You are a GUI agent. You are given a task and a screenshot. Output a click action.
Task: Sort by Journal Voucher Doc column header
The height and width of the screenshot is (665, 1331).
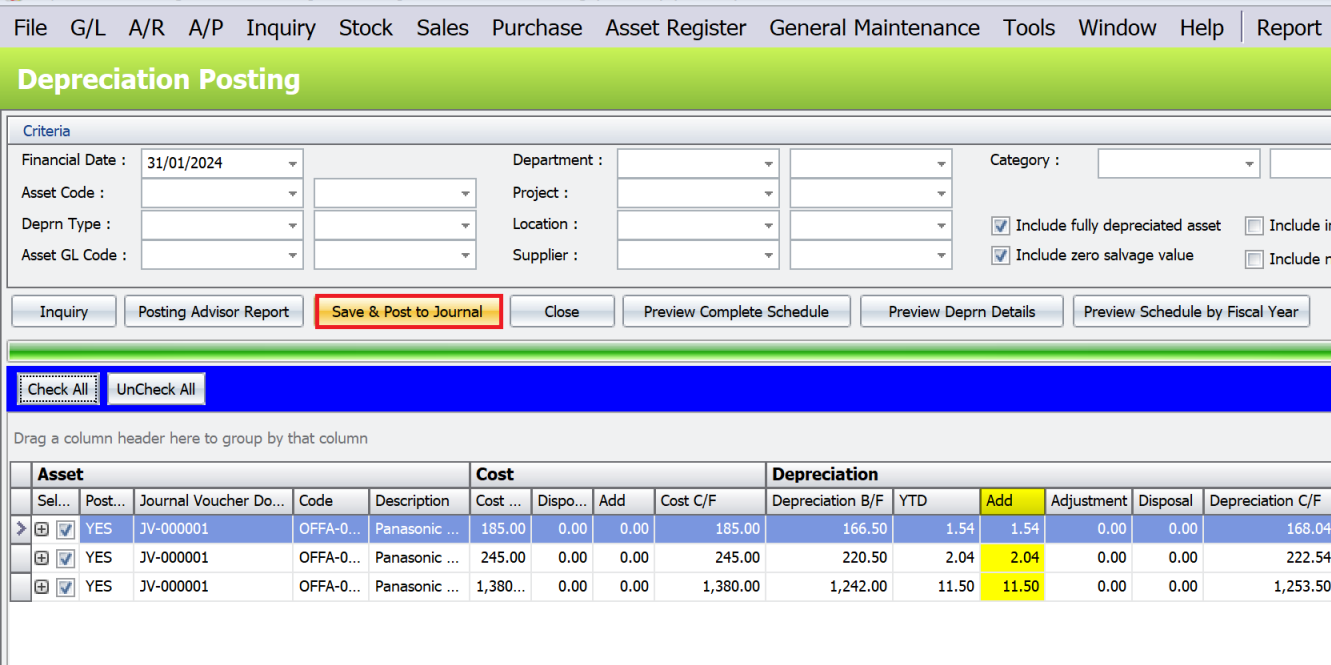click(214, 501)
